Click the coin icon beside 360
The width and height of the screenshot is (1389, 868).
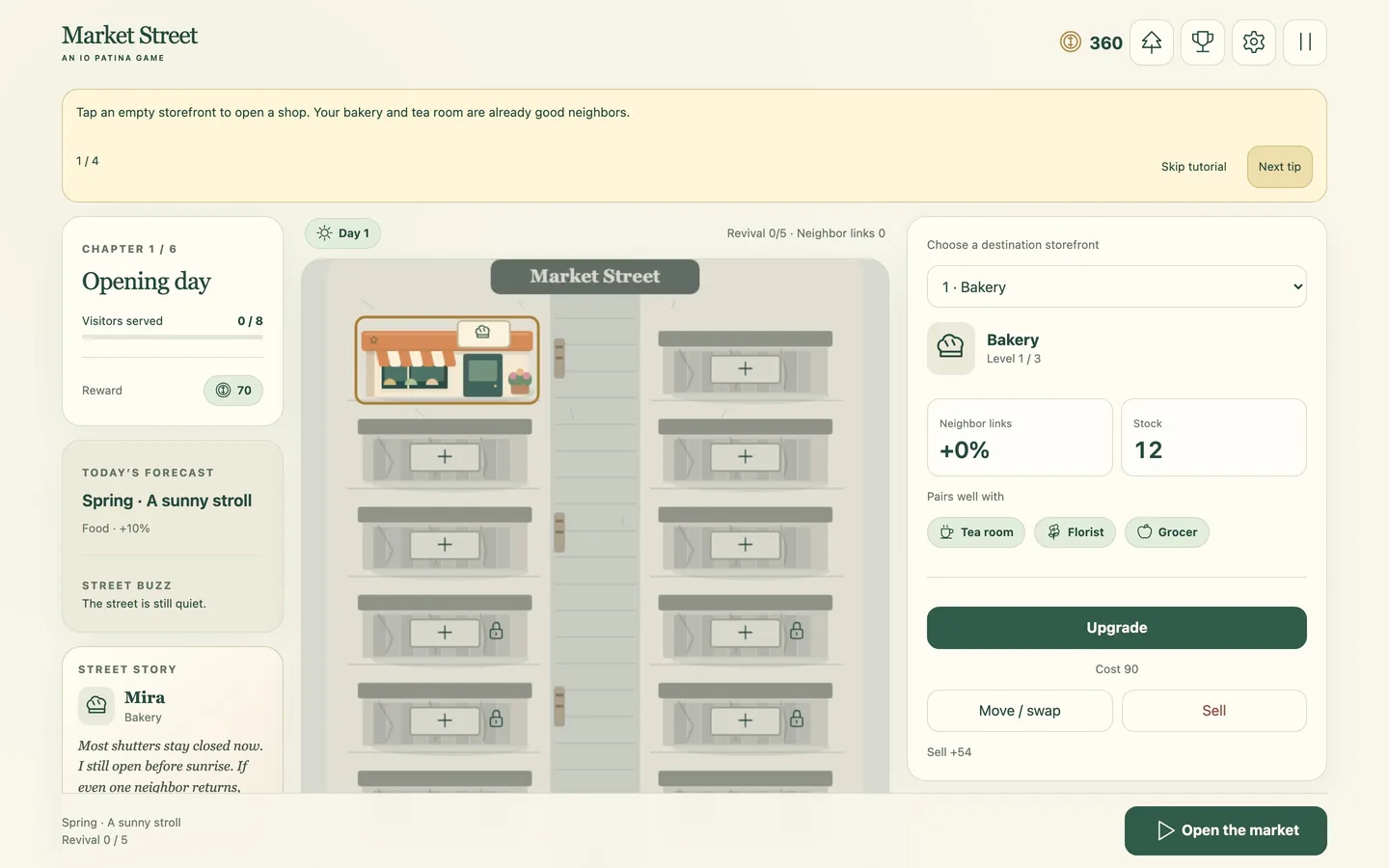[x=1071, y=42]
